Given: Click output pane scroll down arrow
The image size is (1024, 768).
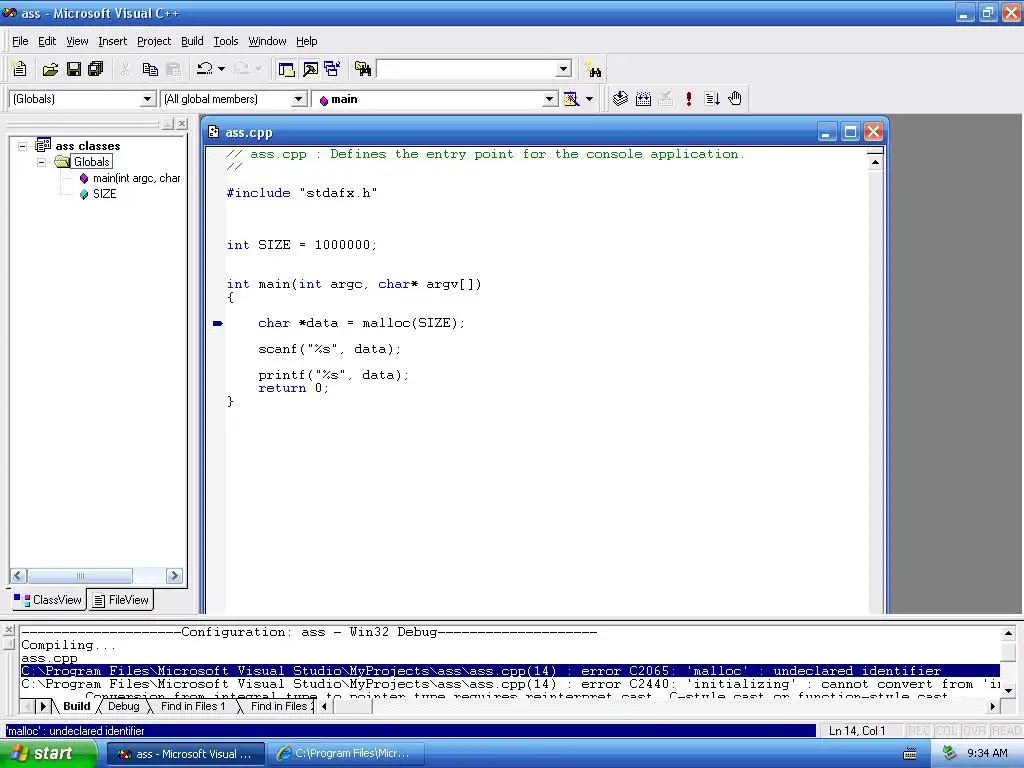Looking at the screenshot, I should click(x=1008, y=690).
